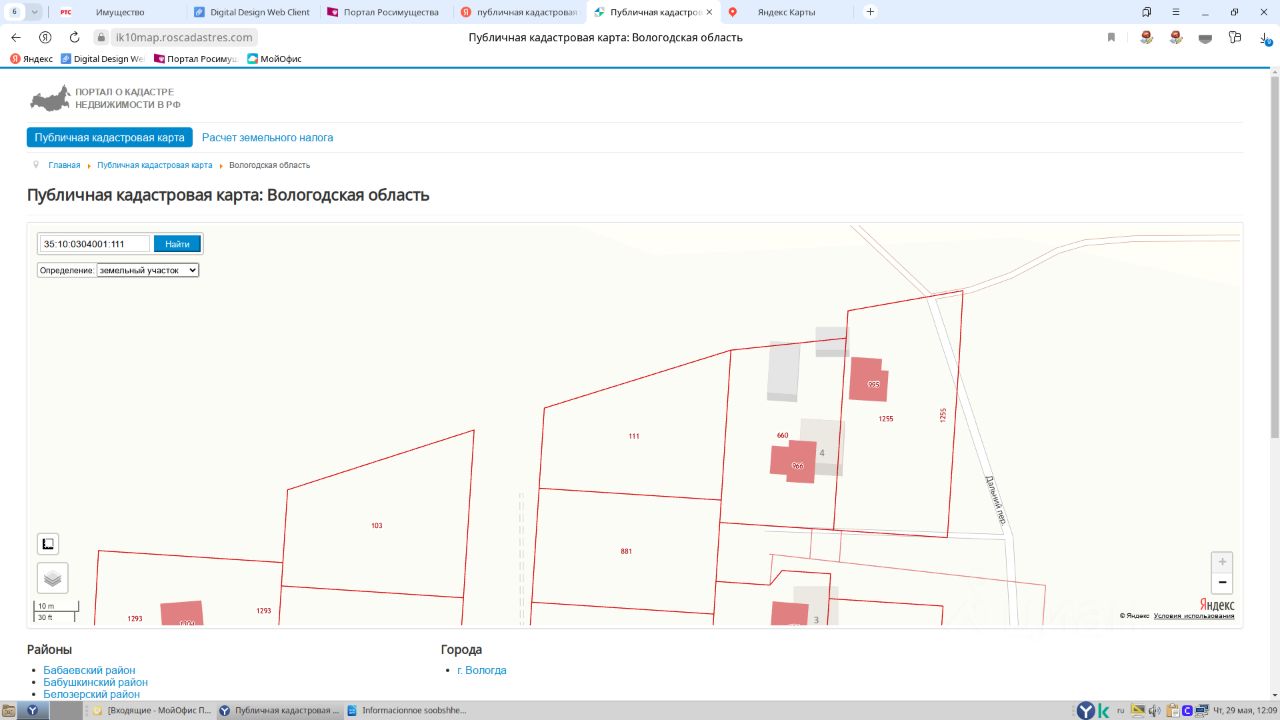1280x720 pixels.
Task: Open the browser hamburger menu
Action: [1176, 12]
